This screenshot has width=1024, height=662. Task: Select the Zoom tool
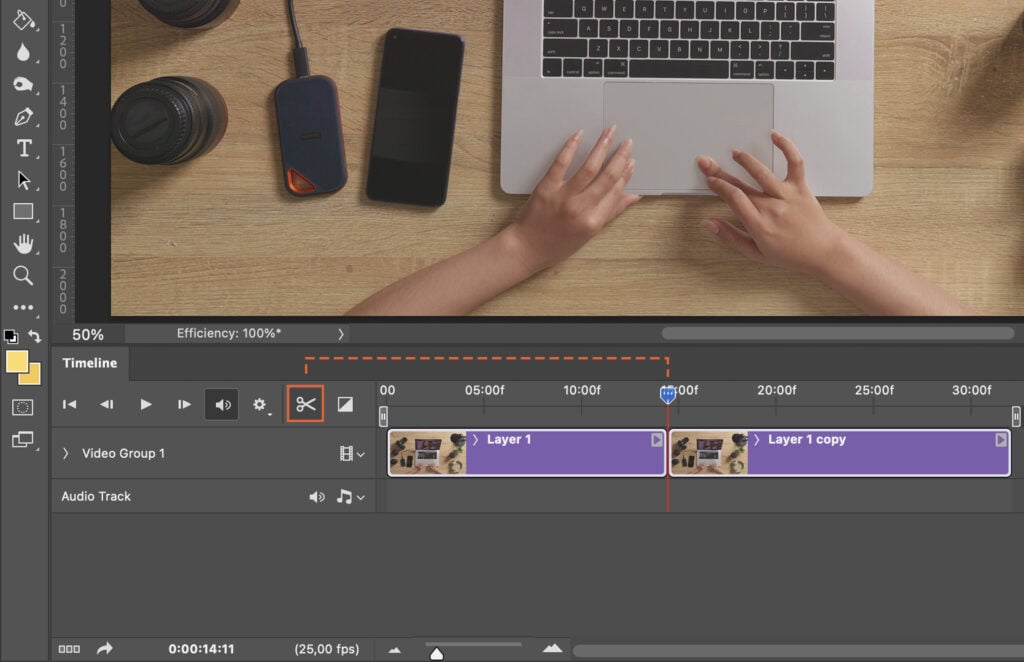point(25,276)
